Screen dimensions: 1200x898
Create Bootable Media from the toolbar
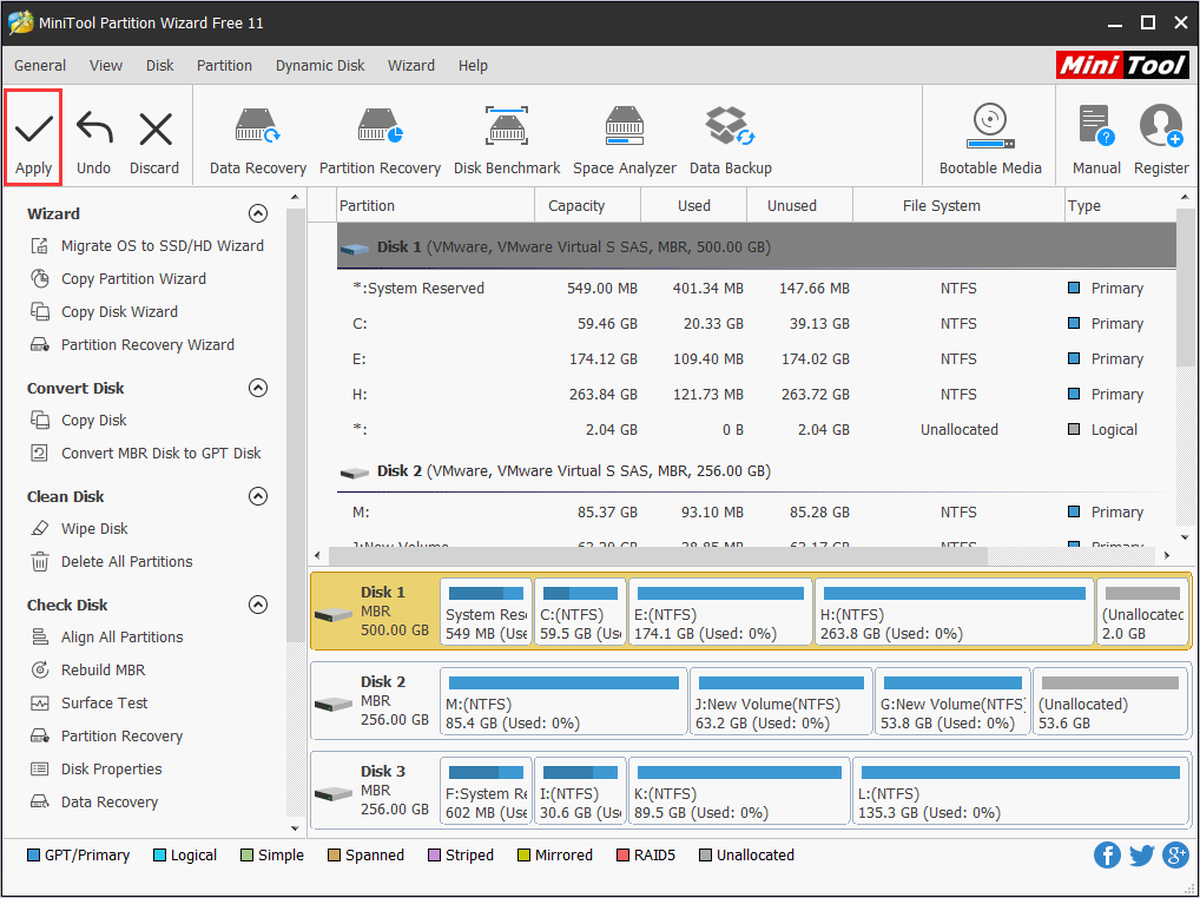(x=990, y=142)
